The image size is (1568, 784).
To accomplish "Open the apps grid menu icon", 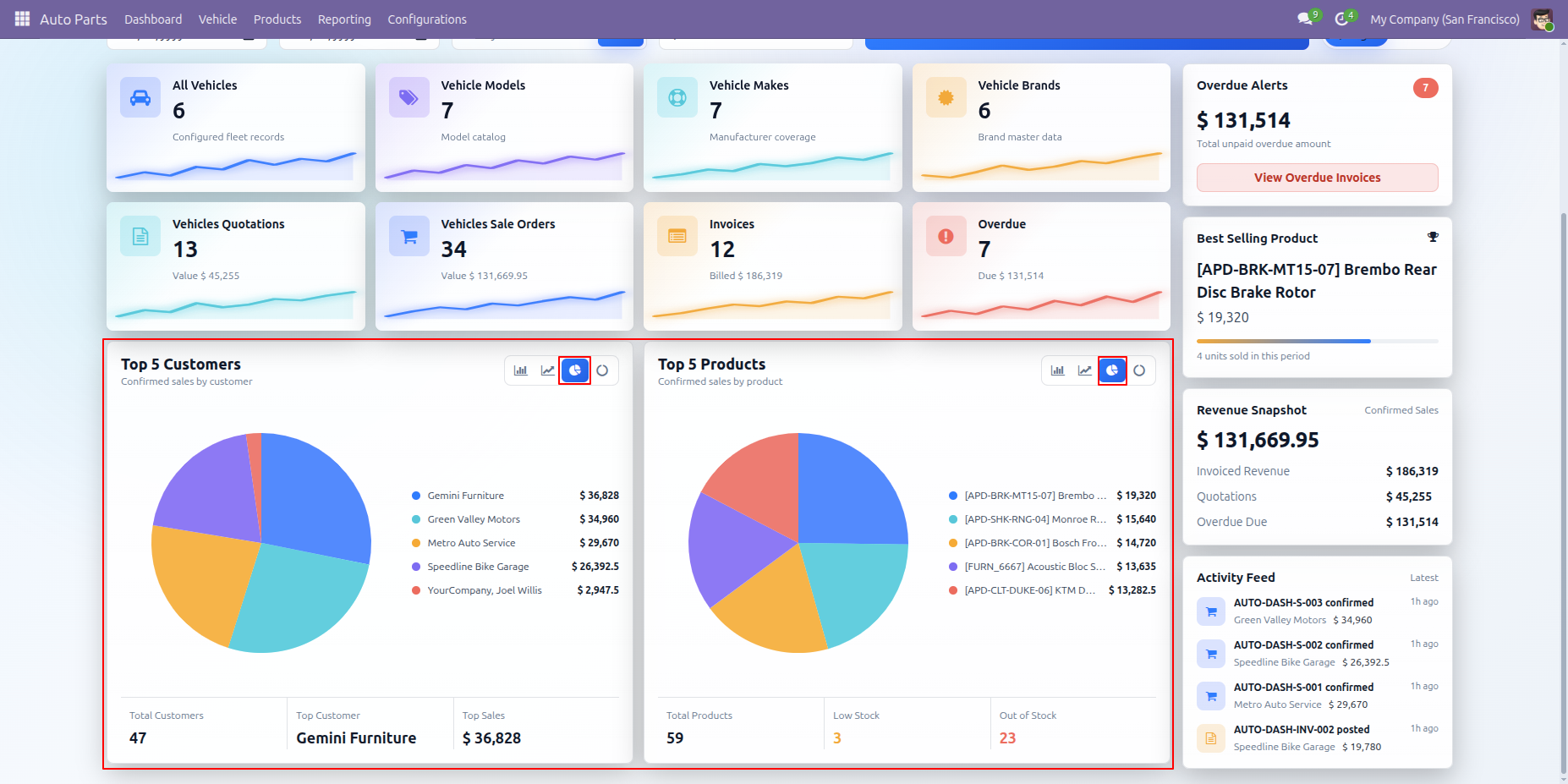I will tap(22, 19).
